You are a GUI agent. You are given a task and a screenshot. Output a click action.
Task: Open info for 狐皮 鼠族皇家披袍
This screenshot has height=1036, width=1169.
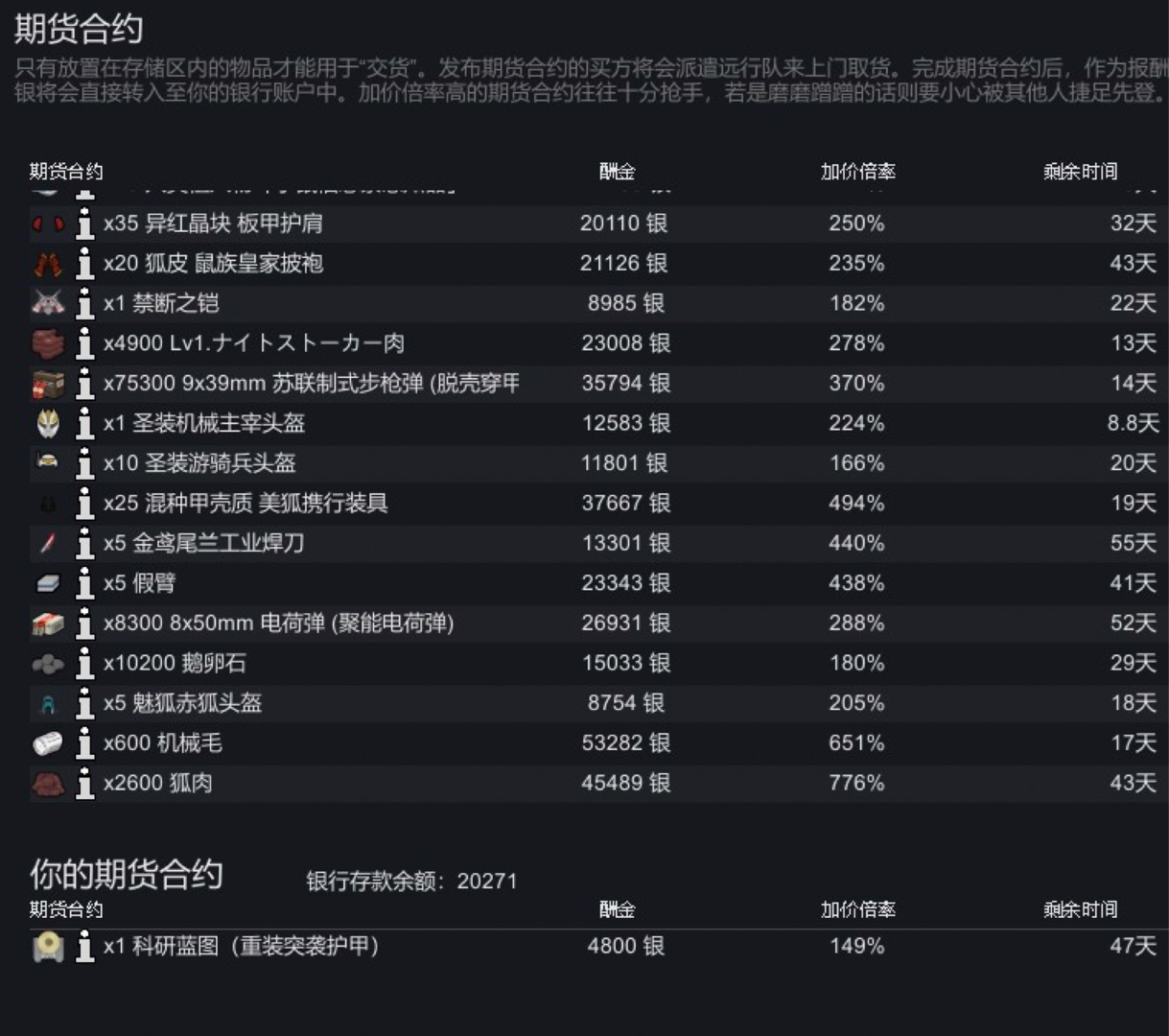tap(84, 264)
